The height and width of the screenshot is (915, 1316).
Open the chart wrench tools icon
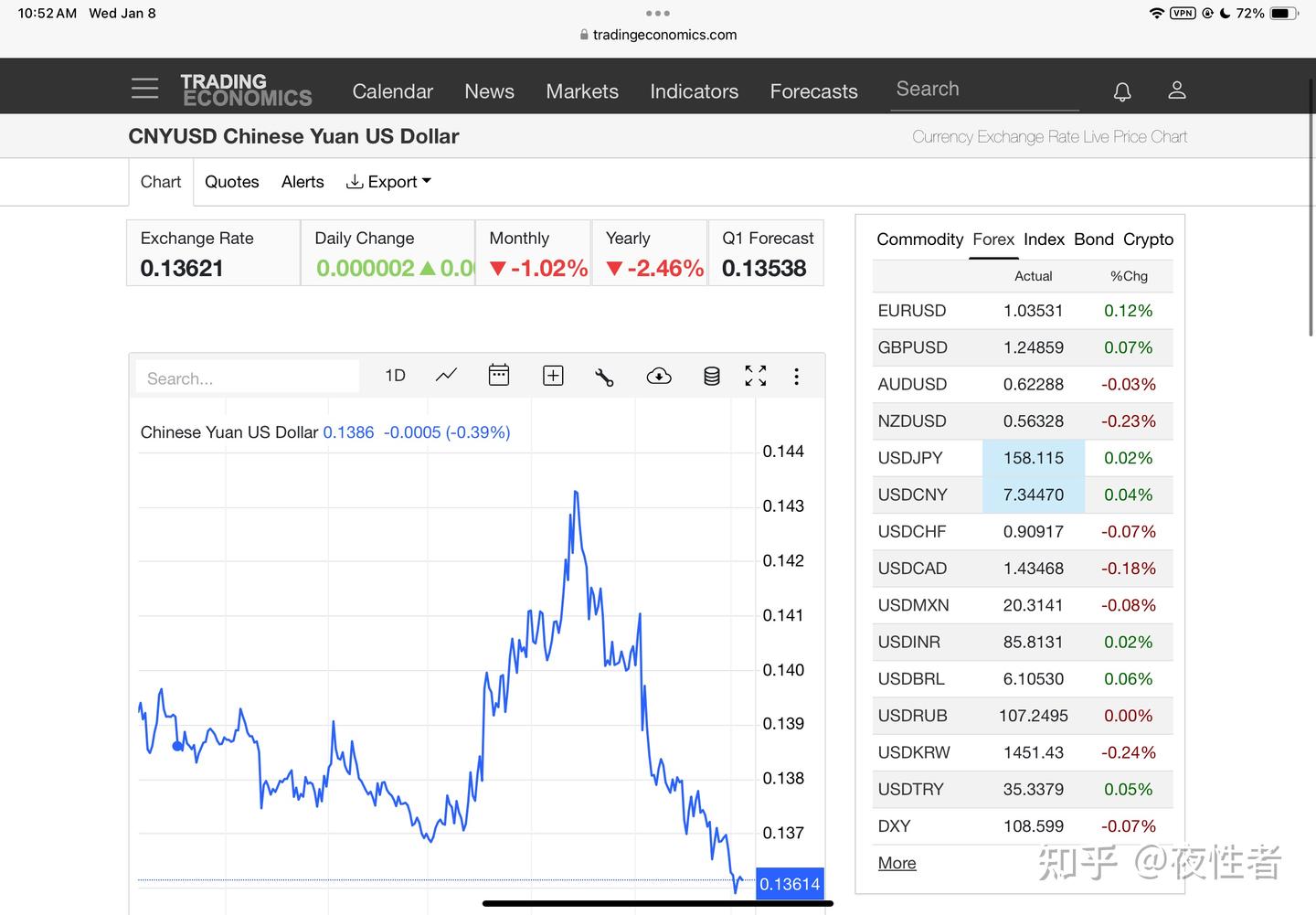pos(604,377)
